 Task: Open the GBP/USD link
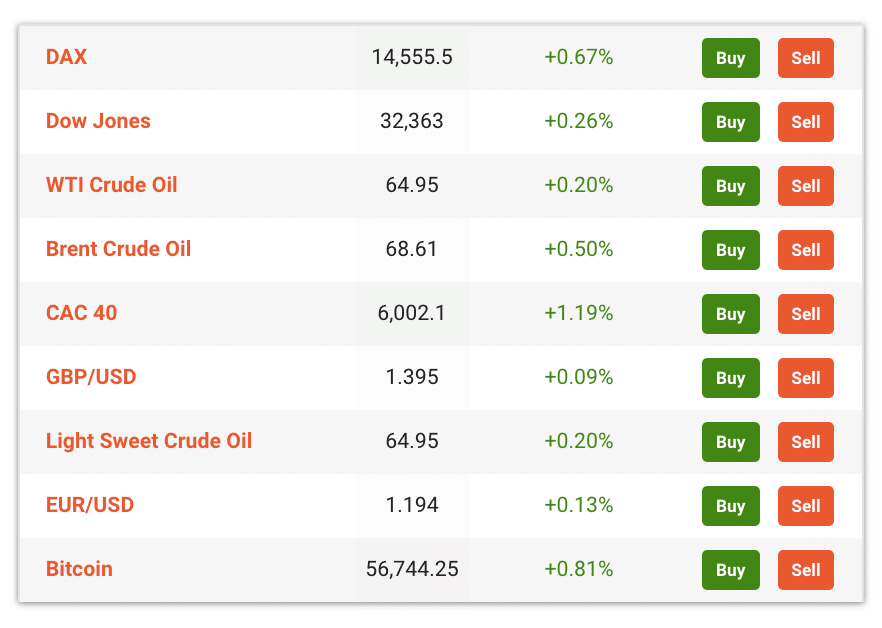tap(91, 377)
